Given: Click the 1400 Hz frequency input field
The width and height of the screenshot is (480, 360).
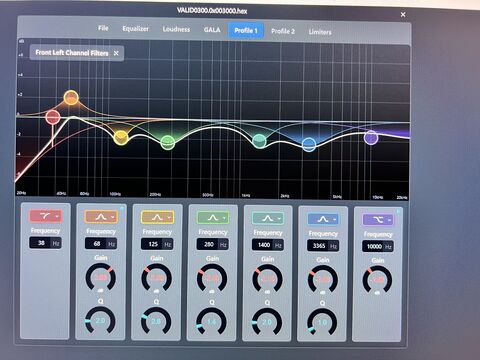Looking at the screenshot, I should point(268,245).
